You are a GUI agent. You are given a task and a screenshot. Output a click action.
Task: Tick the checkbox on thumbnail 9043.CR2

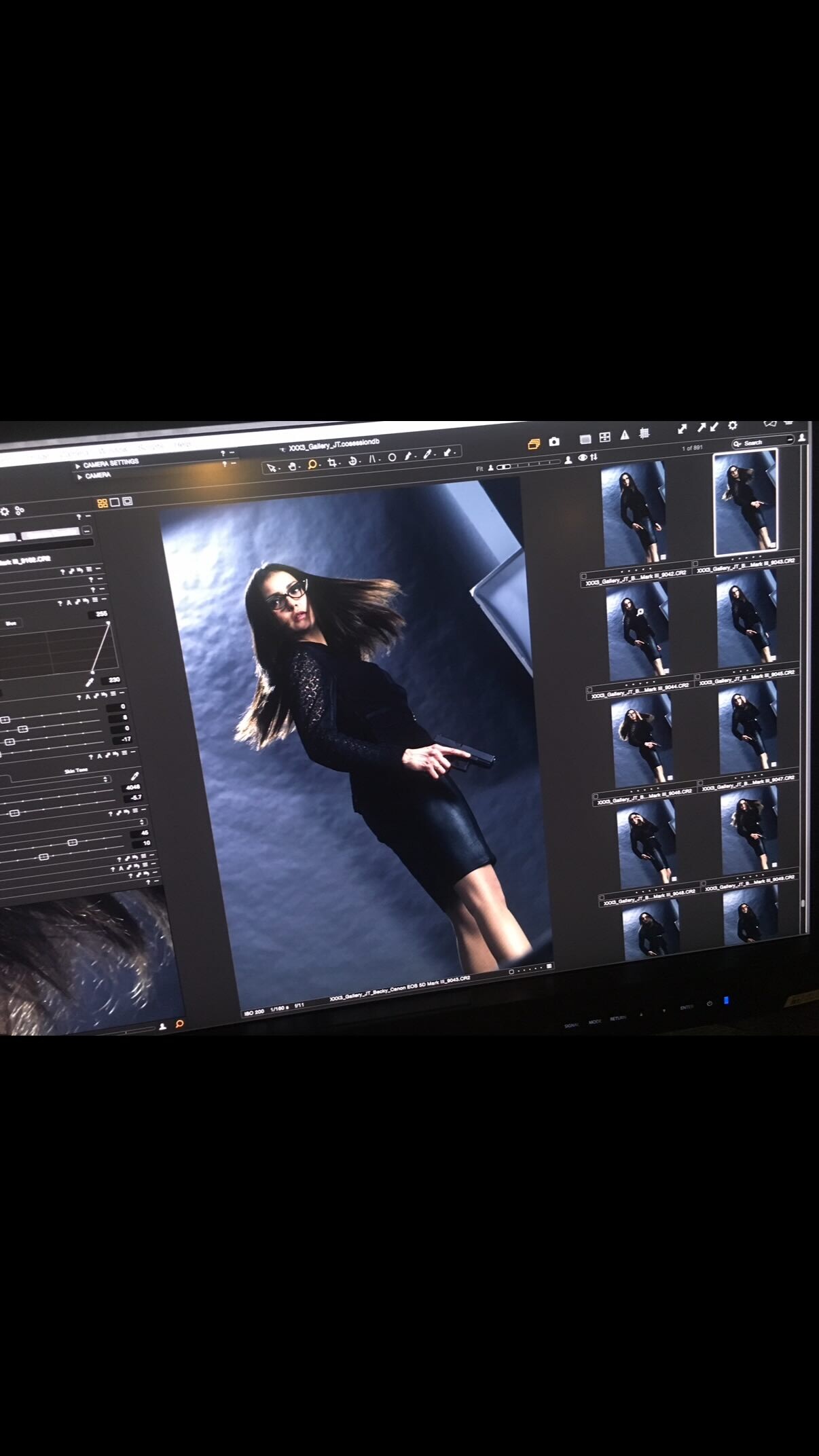click(695, 564)
